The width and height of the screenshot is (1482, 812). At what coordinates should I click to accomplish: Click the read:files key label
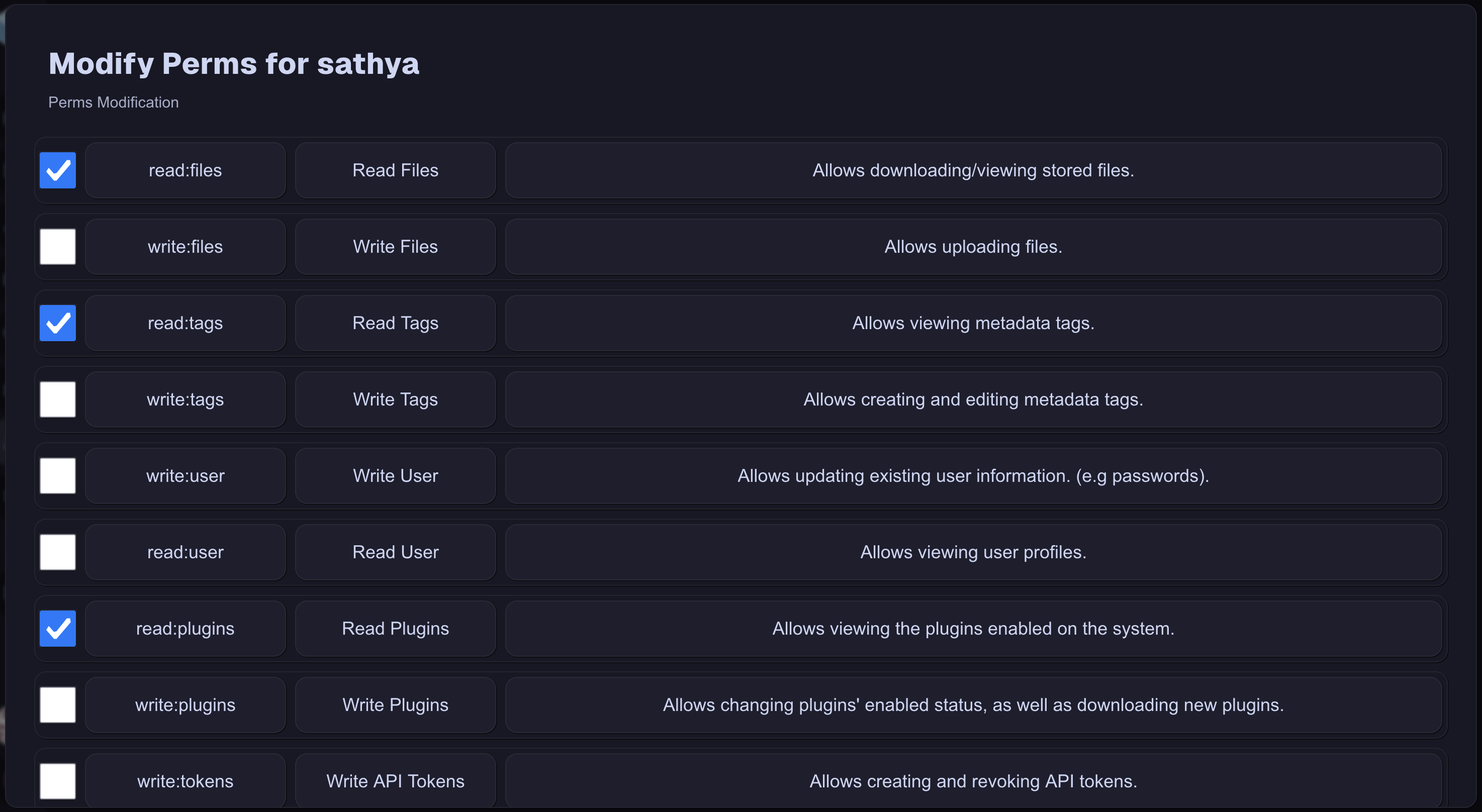click(185, 170)
